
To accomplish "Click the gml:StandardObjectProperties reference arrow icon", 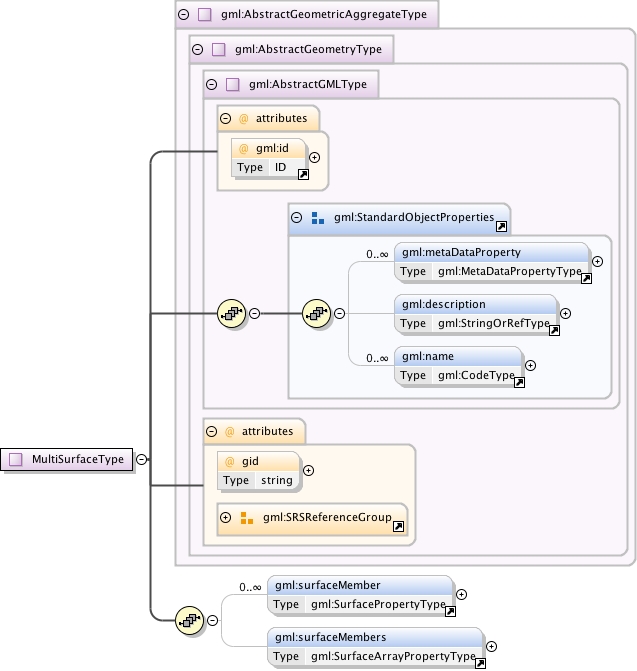I will click(501, 226).
